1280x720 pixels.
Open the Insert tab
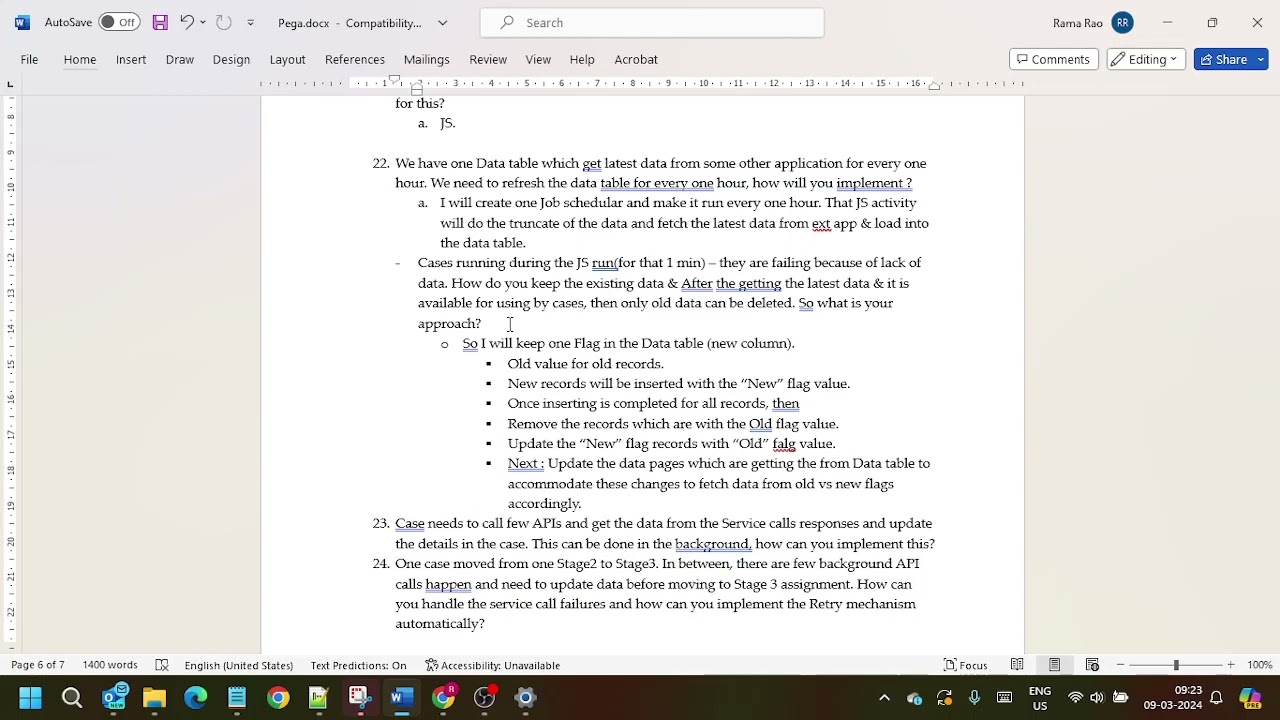click(131, 59)
